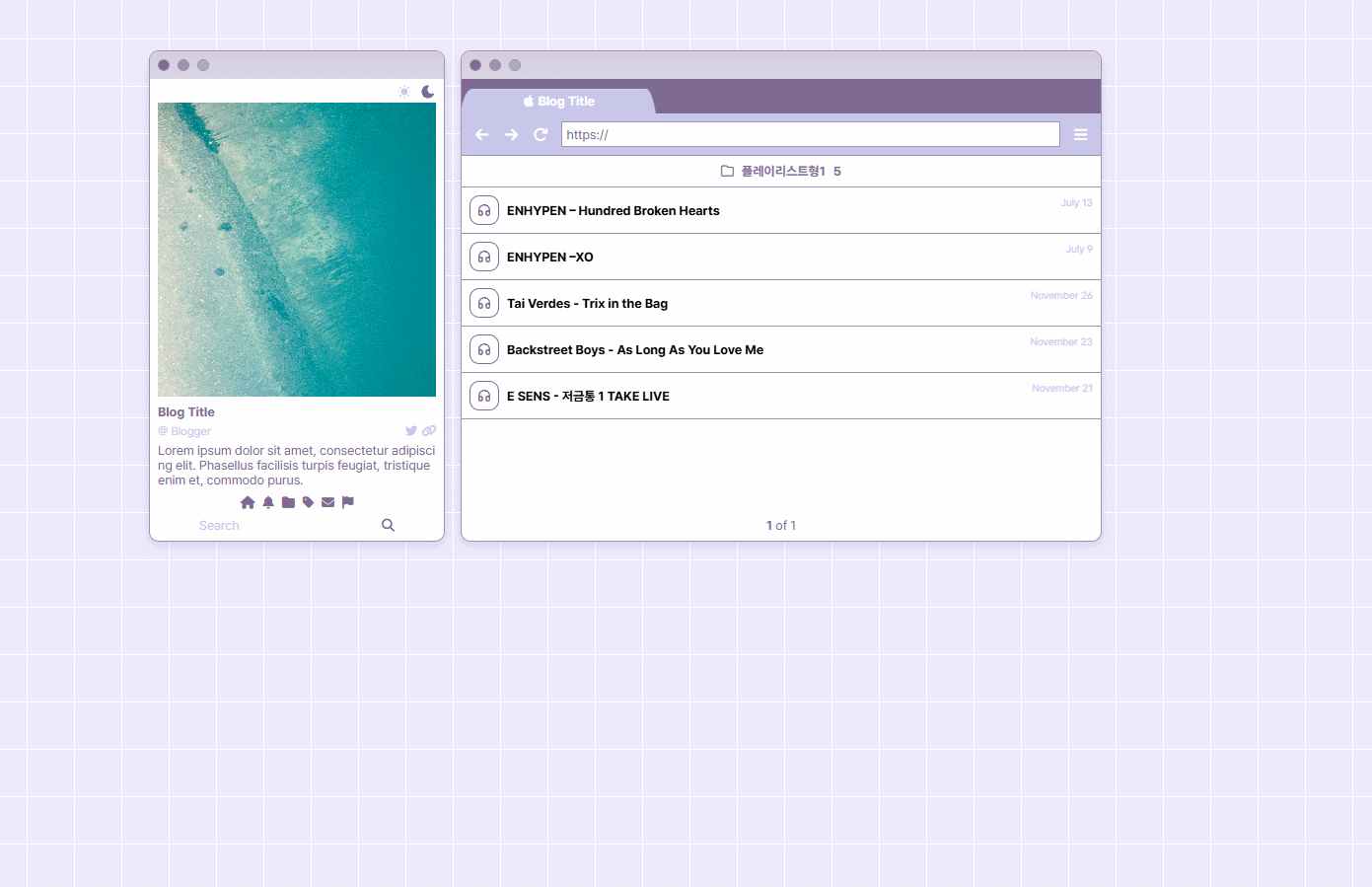Open the tags icon
Viewport: 1372px width, 887px height.
pyautogui.click(x=308, y=502)
